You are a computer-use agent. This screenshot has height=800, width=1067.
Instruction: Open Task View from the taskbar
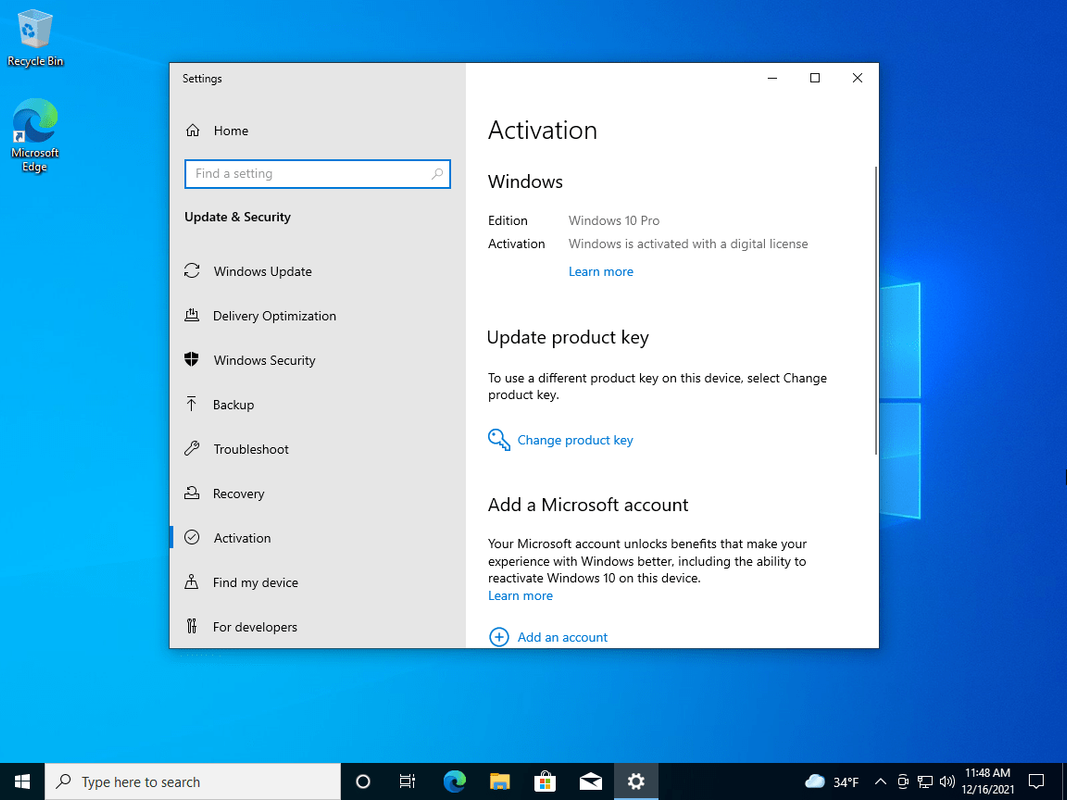tap(407, 782)
